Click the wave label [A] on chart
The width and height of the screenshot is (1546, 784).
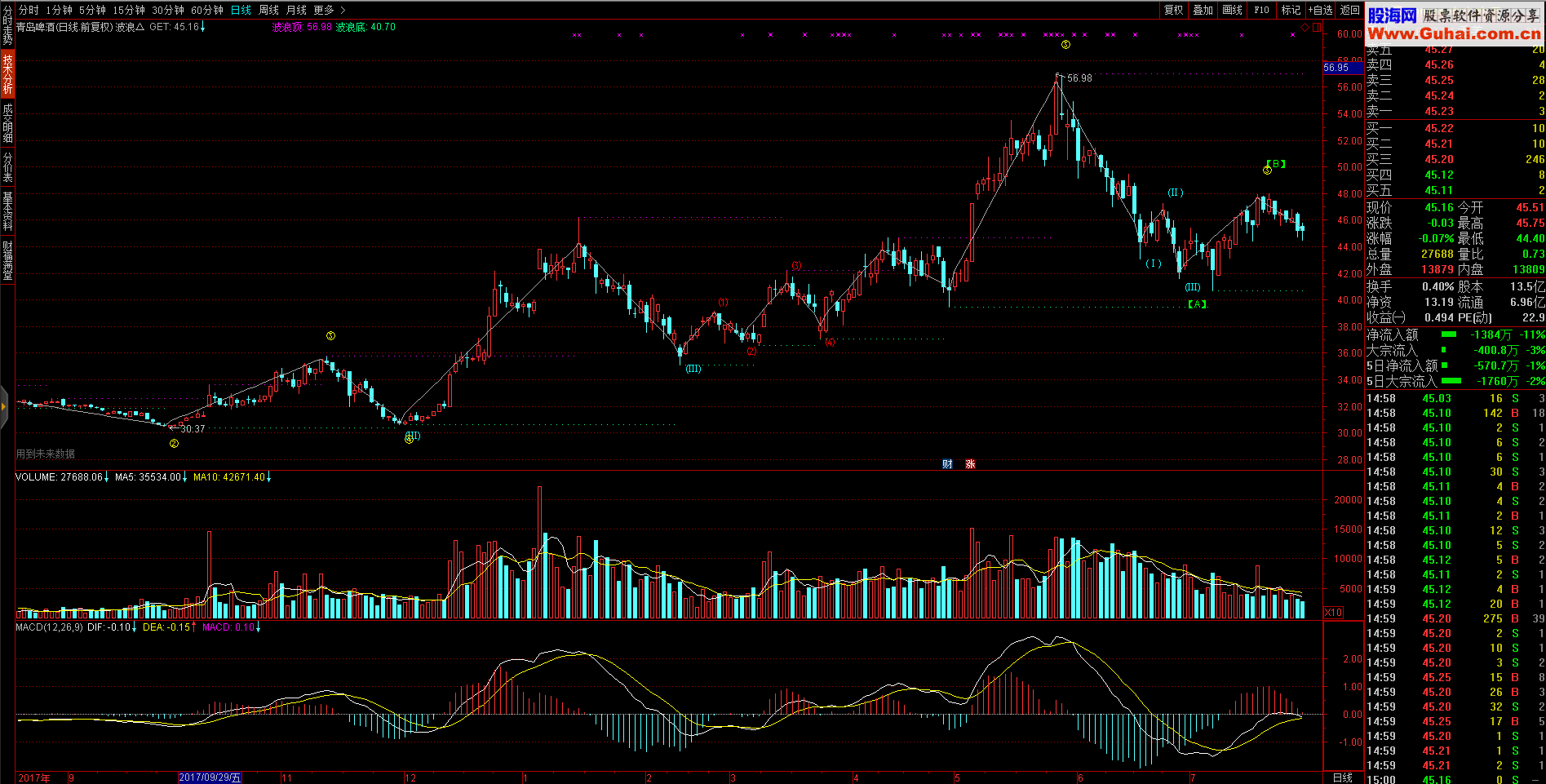tap(1198, 303)
